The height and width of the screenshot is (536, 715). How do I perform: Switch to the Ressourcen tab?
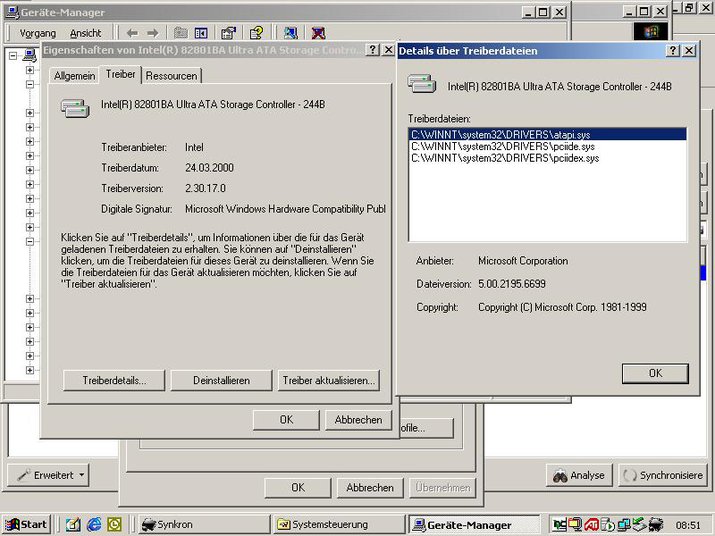point(171,76)
